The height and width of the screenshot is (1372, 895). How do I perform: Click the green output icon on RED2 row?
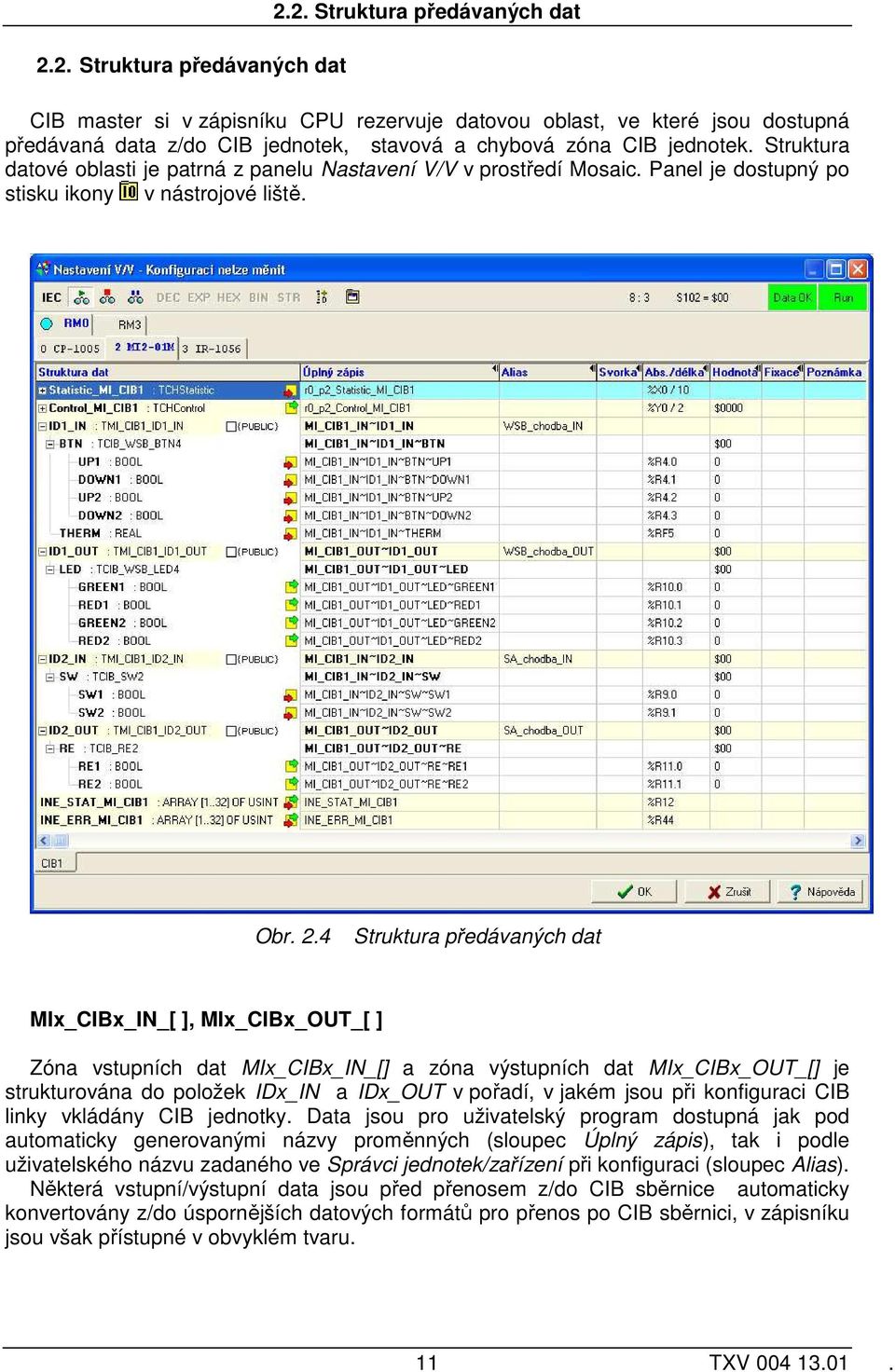coord(291,641)
